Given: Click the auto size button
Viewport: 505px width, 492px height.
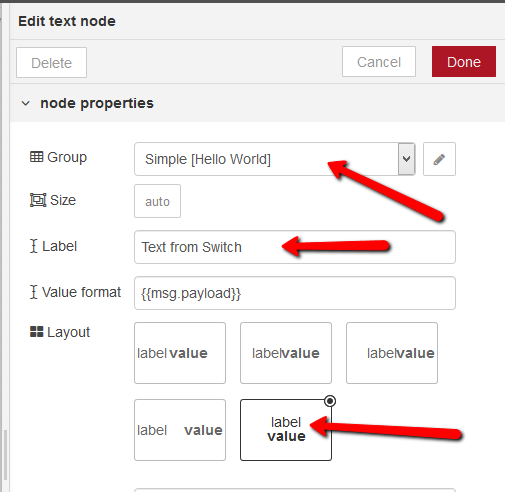Looking at the screenshot, I should pyautogui.click(x=157, y=201).
